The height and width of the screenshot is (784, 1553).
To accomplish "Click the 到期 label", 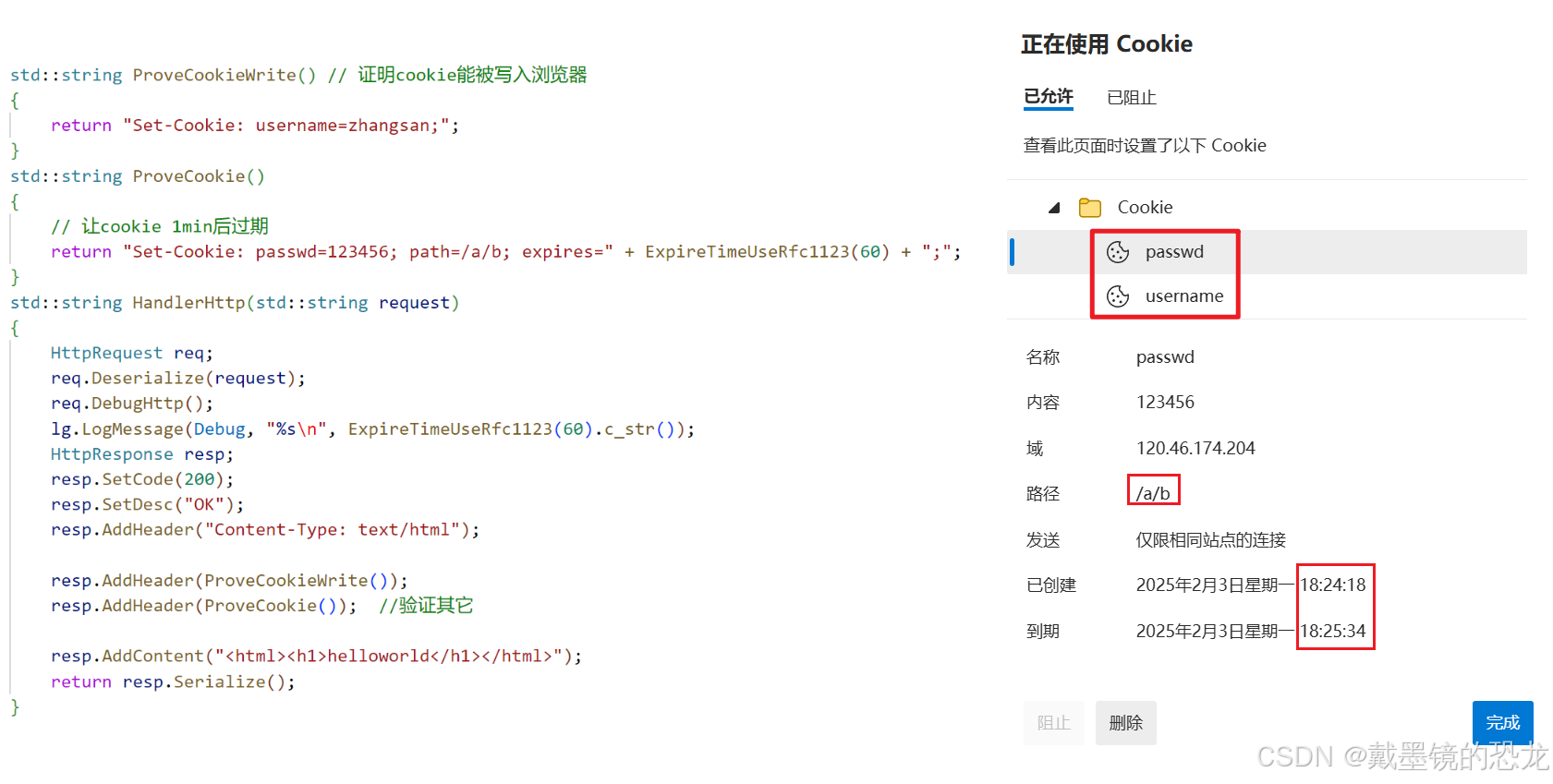I will tap(1043, 632).
